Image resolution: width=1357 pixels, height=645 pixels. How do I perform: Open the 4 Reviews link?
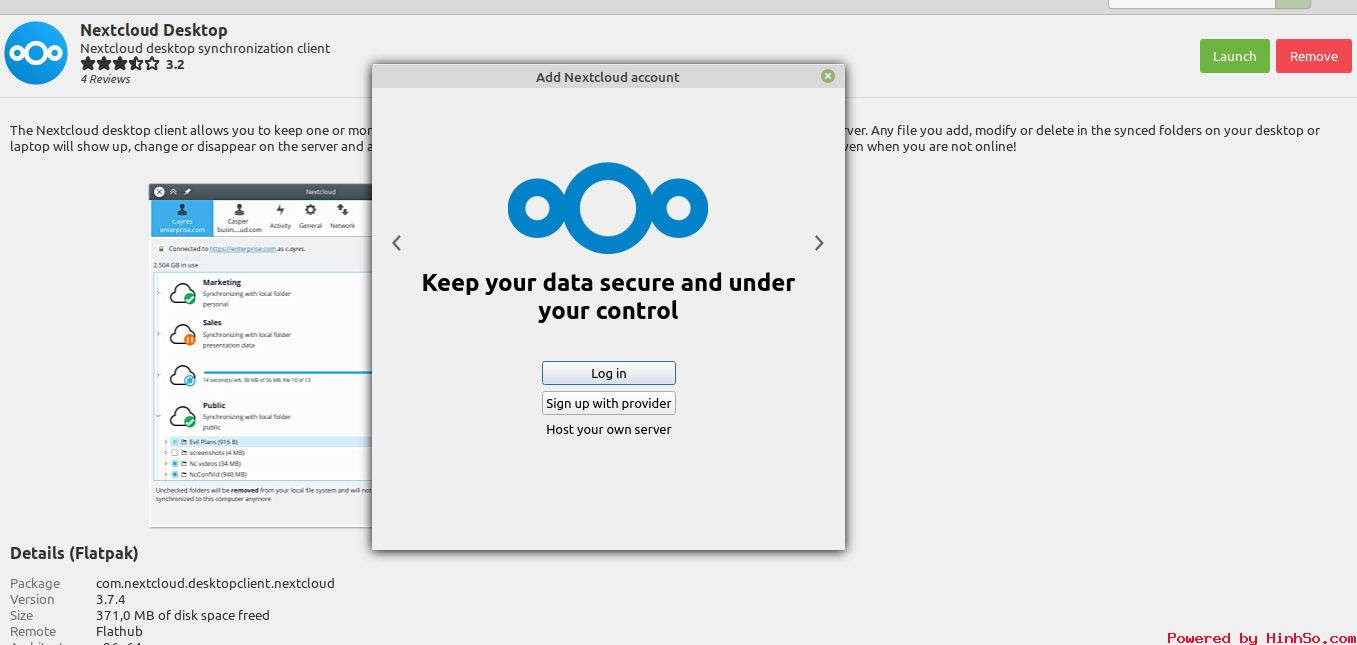pyautogui.click(x=105, y=79)
